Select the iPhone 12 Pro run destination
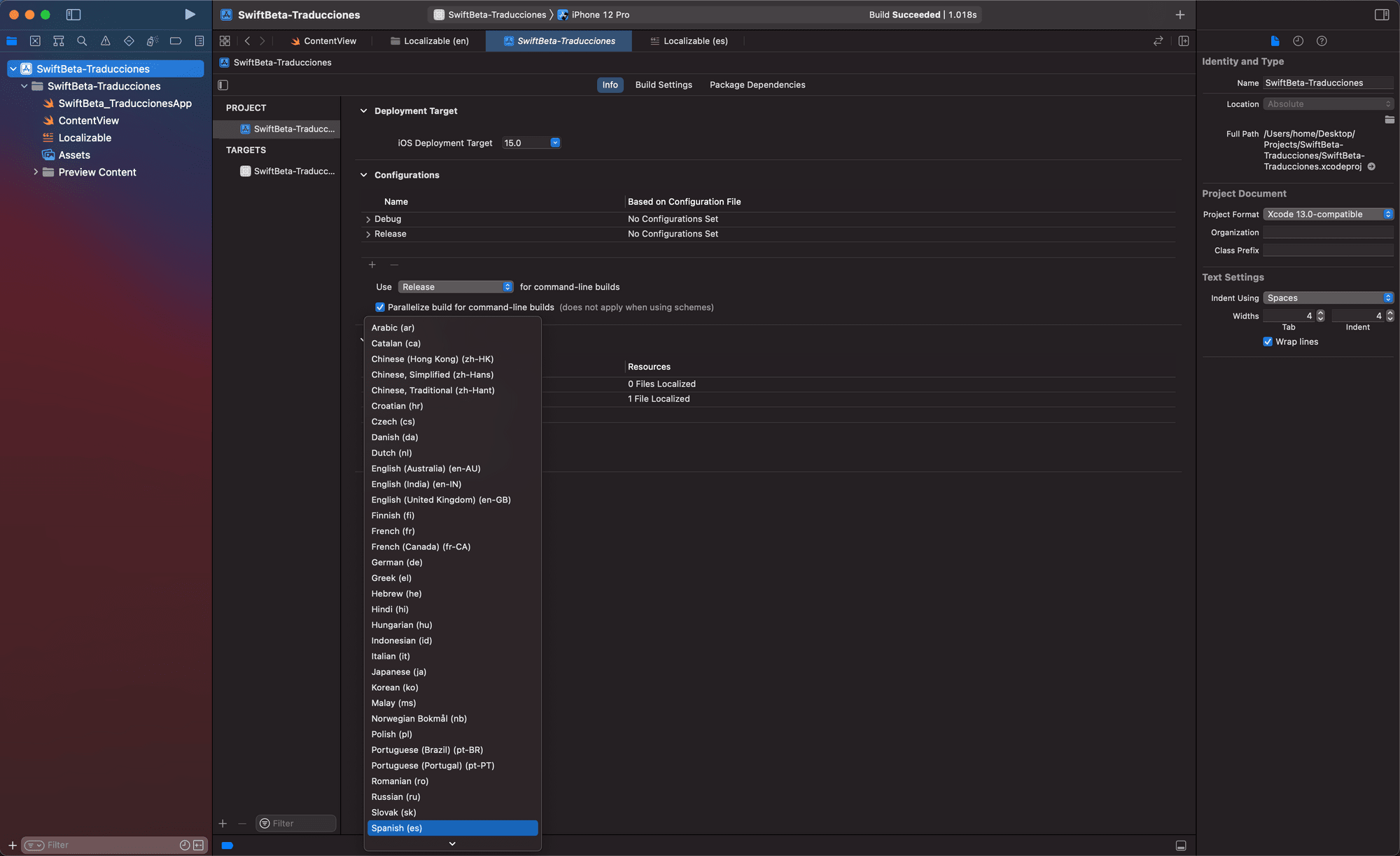 [x=594, y=15]
